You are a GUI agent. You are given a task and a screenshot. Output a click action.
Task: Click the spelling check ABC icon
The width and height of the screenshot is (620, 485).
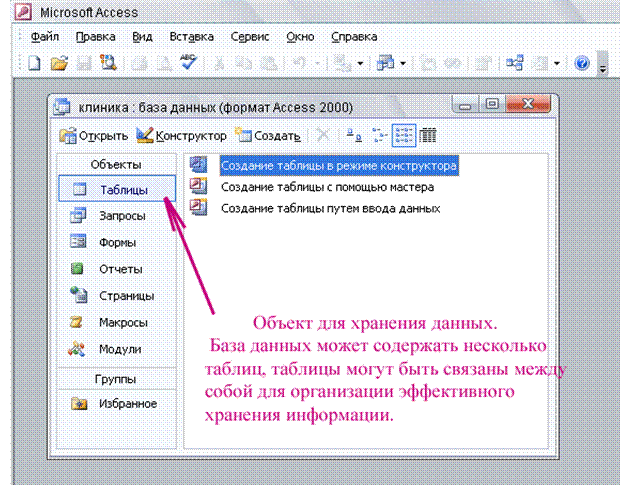click(x=187, y=63)
